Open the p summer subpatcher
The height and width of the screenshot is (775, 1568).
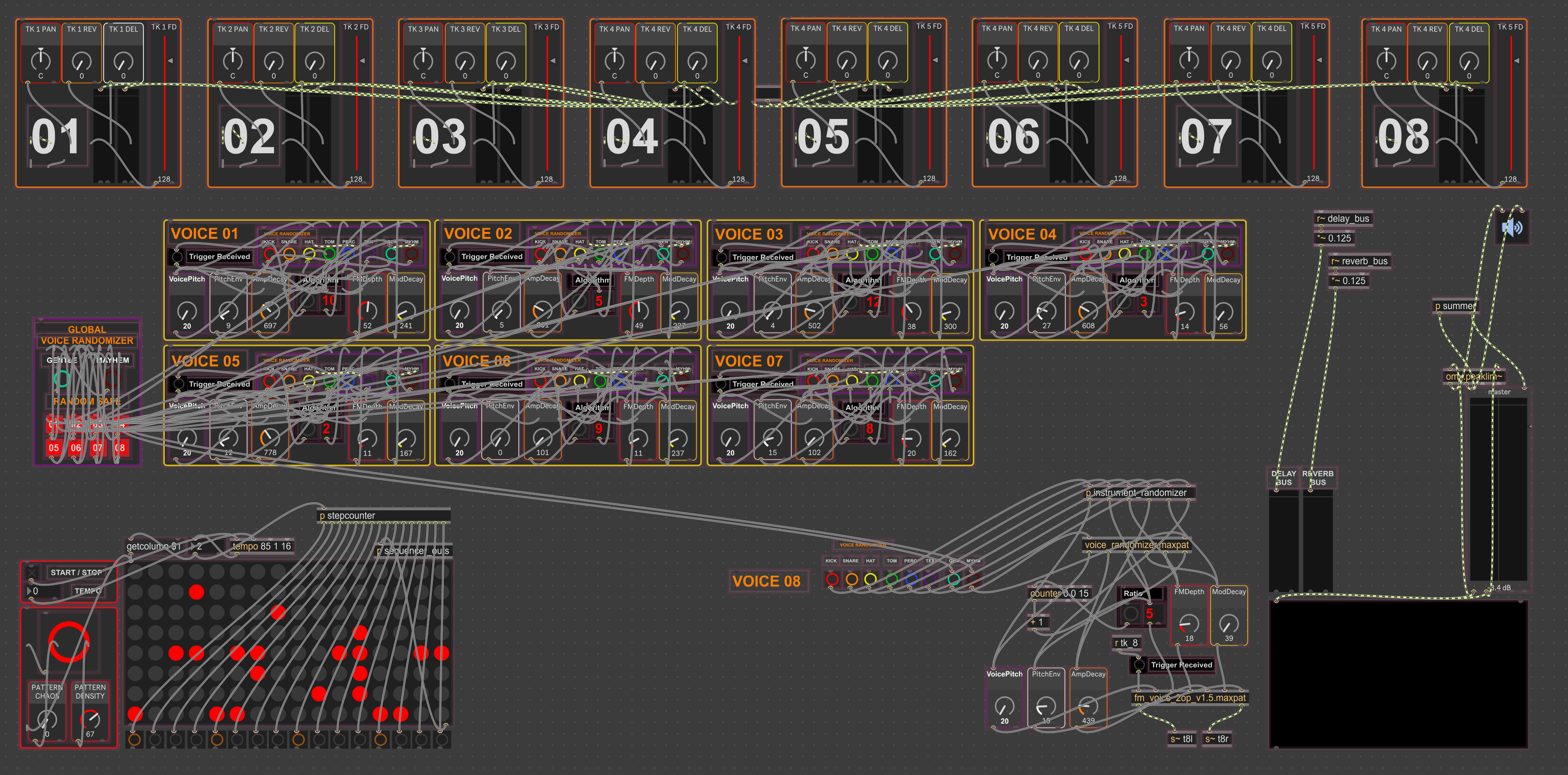click(x=1455, y=306)
